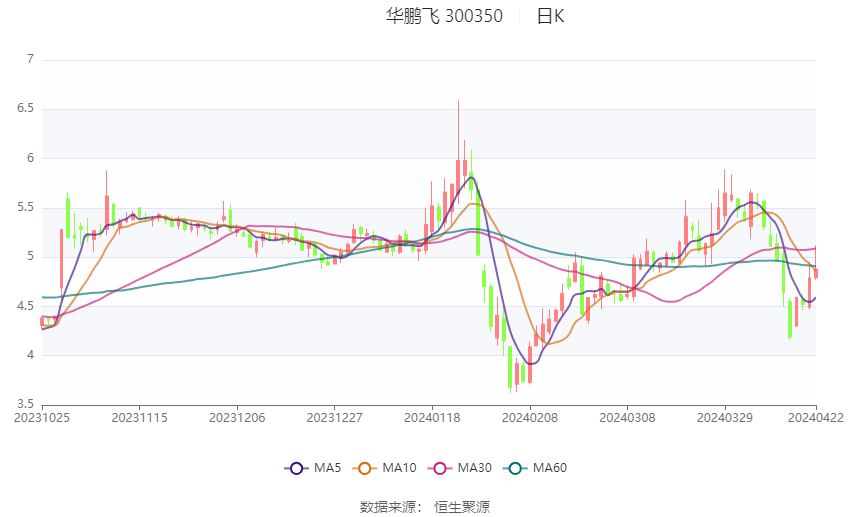Click the x-axis date 20240118
The width and height of the screenshot is (850, 517).
432,418
